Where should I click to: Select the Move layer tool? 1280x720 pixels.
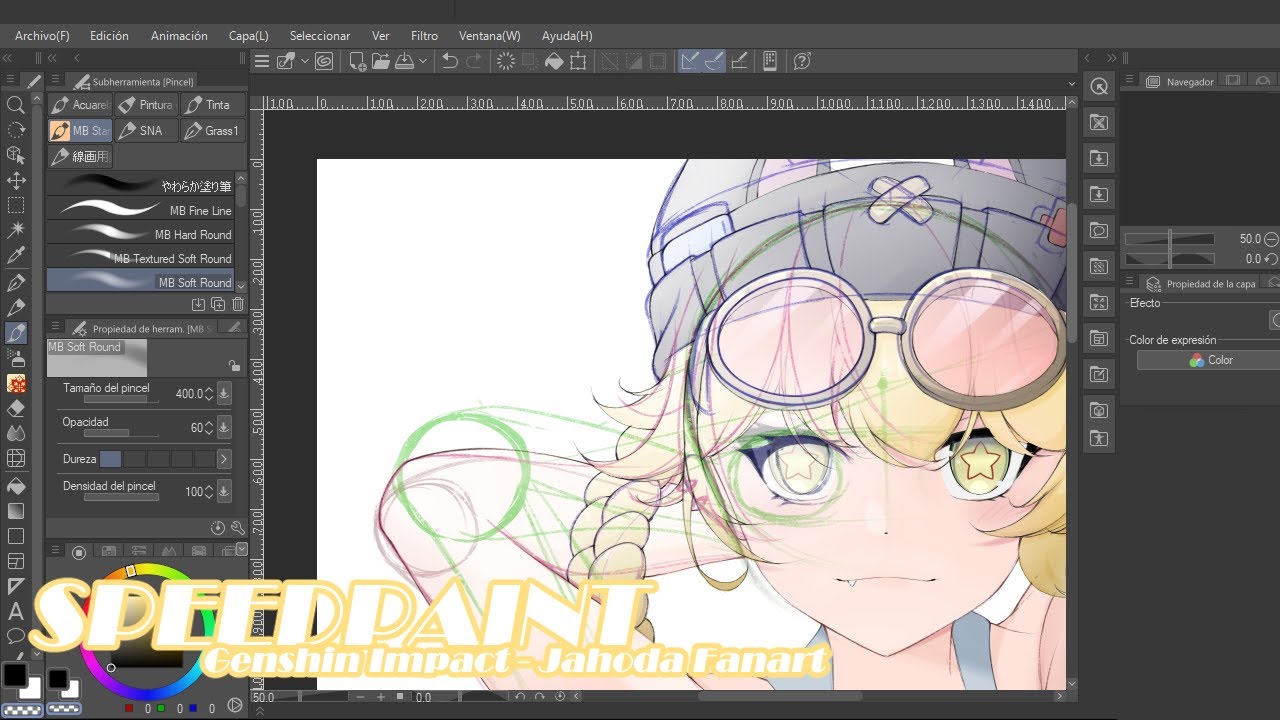tap(16, 181)
